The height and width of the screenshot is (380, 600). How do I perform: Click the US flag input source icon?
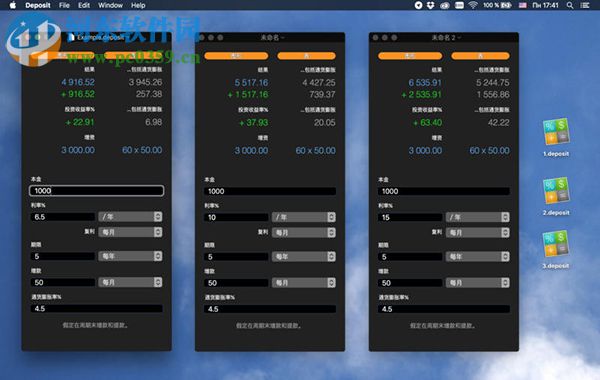pos(523,5)
